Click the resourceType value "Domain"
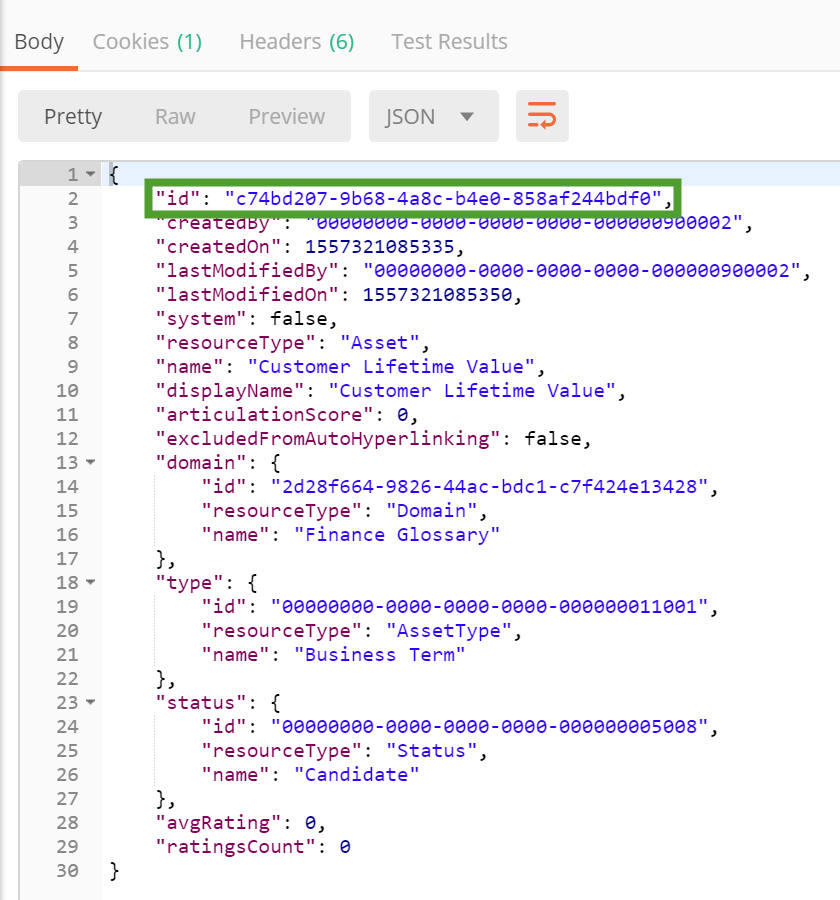The height and width of the screenshot is (900, 840). [x=432, y=511]
